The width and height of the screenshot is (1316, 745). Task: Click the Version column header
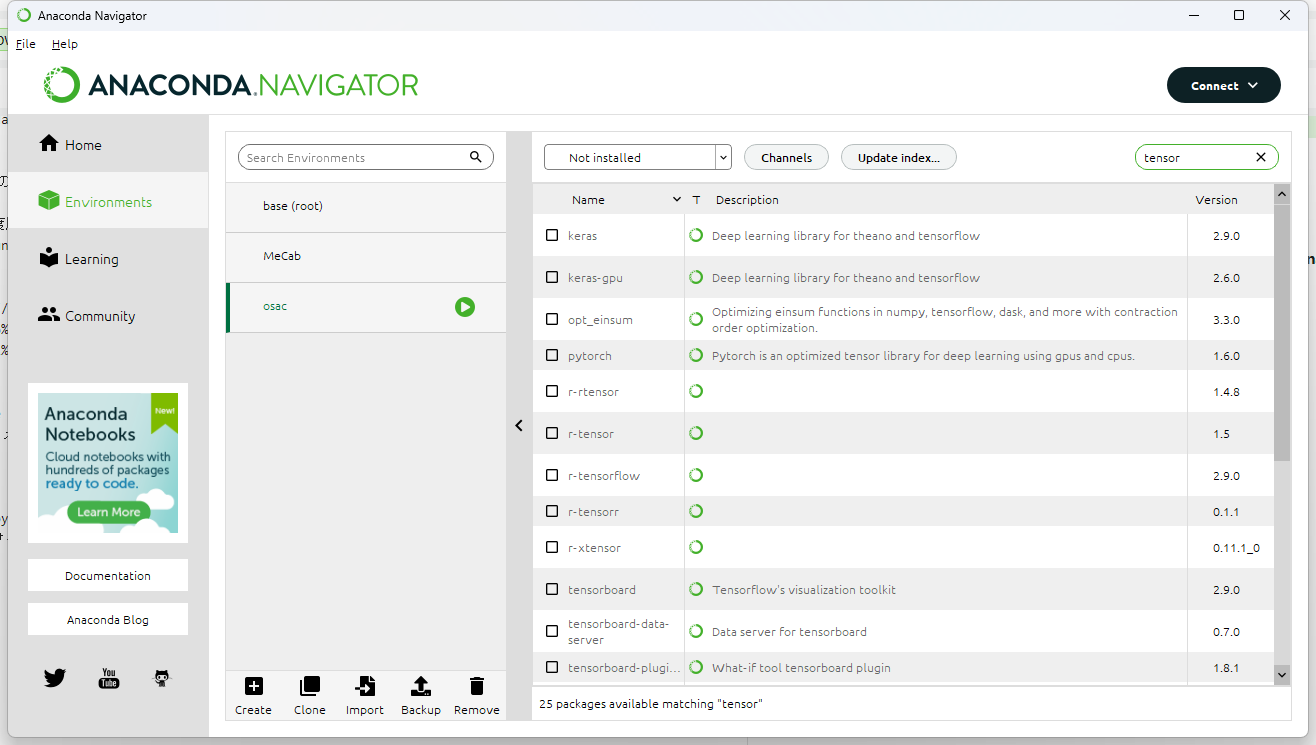[1216, 200]
